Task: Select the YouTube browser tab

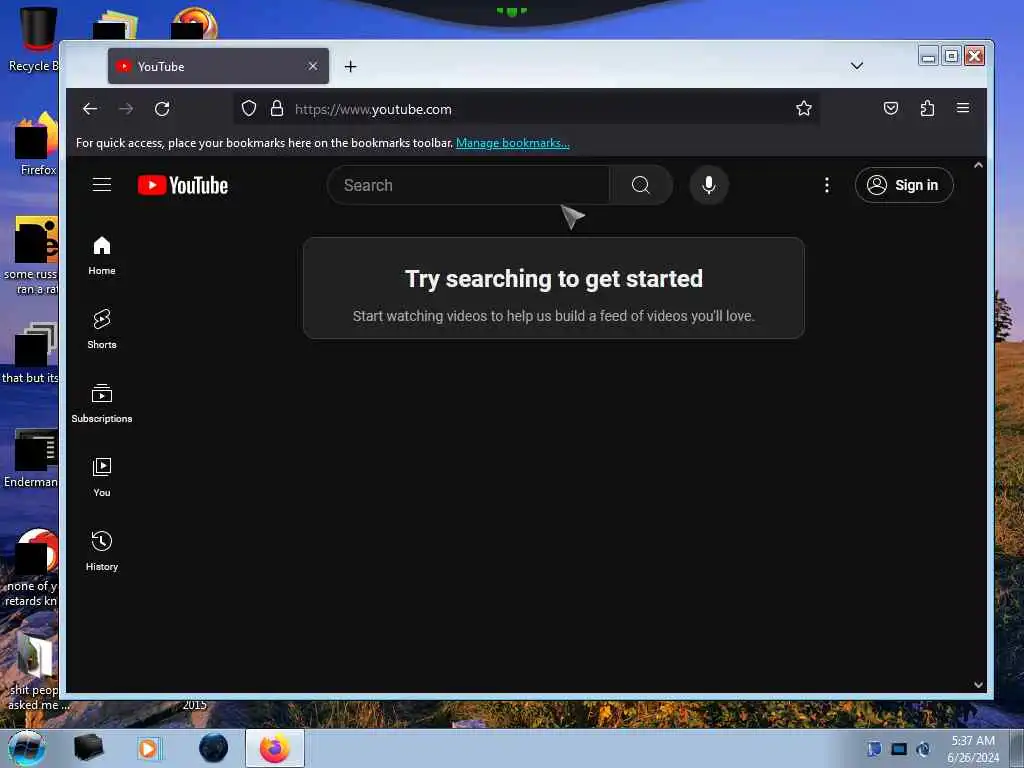Action: [218, 66]
